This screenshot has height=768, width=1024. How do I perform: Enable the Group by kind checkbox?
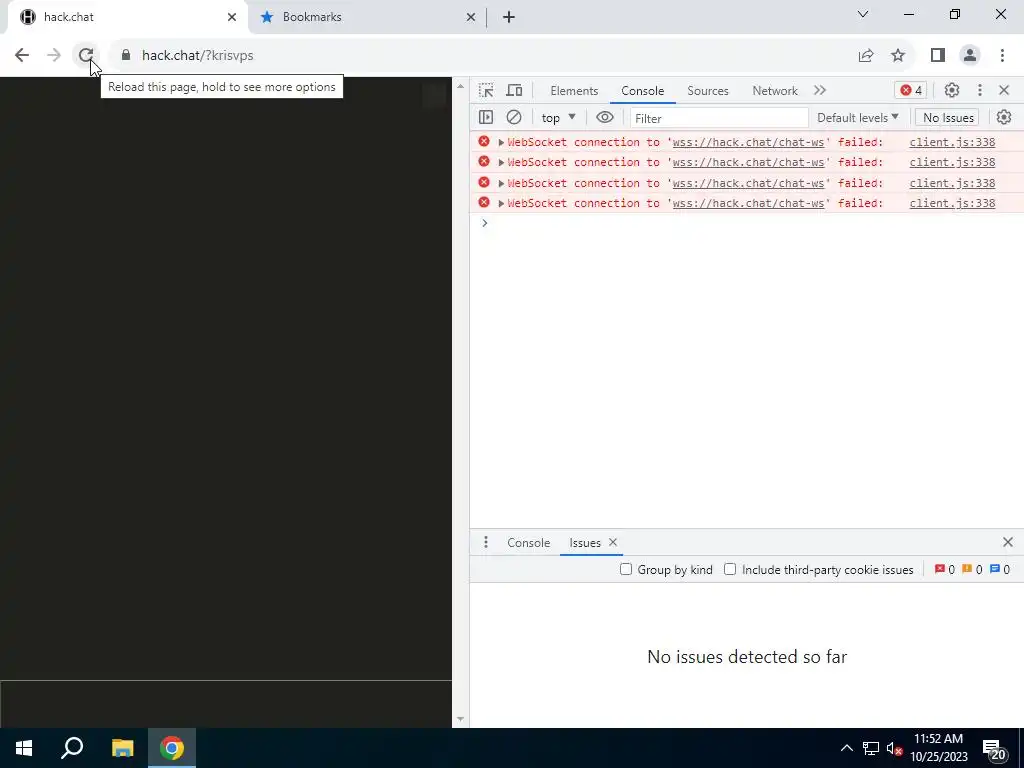tap(626, 569)
